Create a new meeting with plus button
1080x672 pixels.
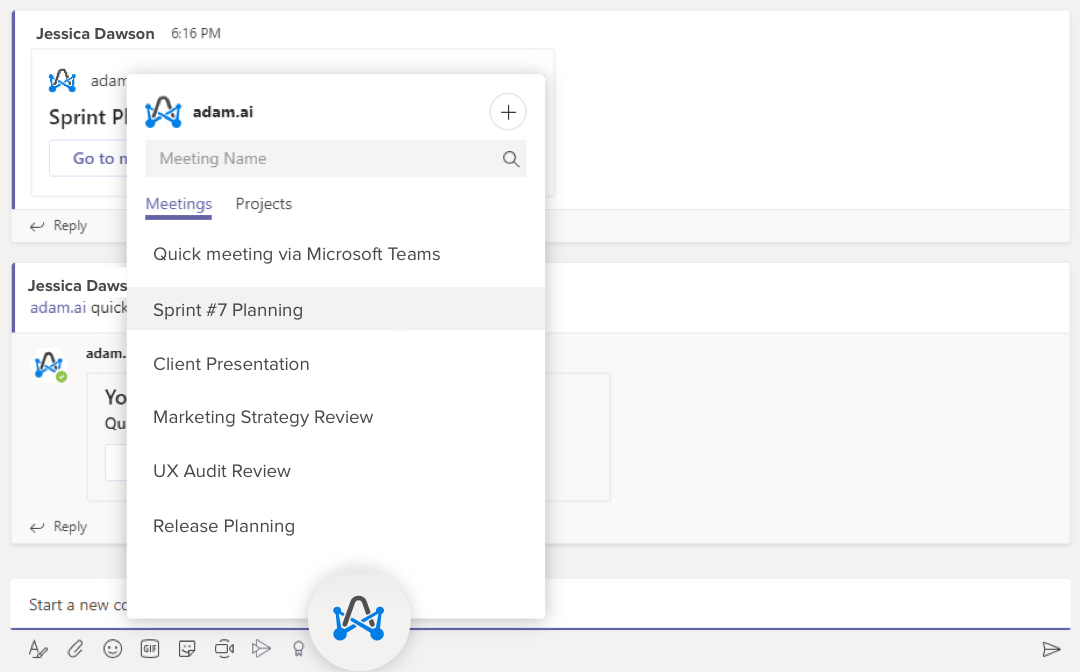pos(508,112)
